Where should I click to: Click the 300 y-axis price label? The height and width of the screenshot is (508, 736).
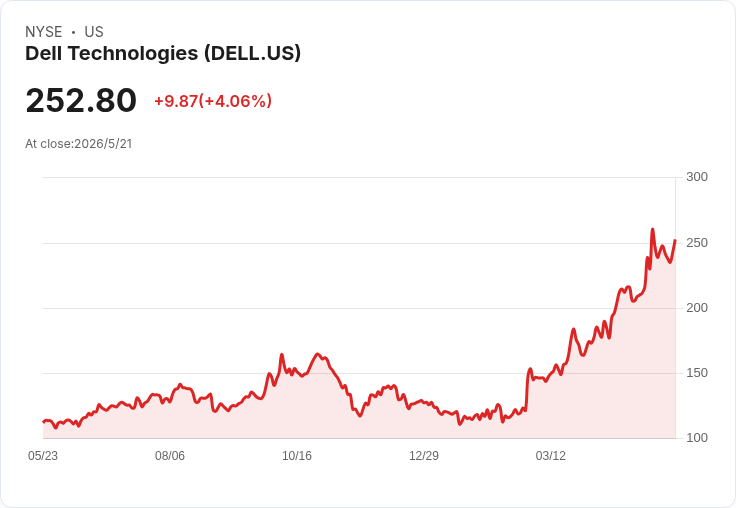[697, 177]
